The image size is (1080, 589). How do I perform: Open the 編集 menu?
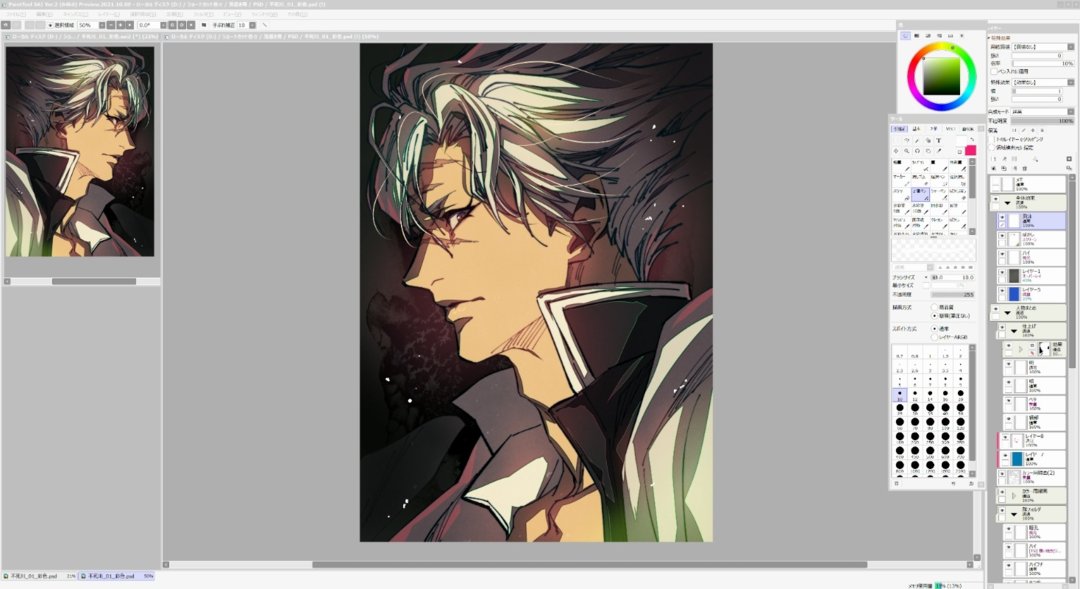44,14
